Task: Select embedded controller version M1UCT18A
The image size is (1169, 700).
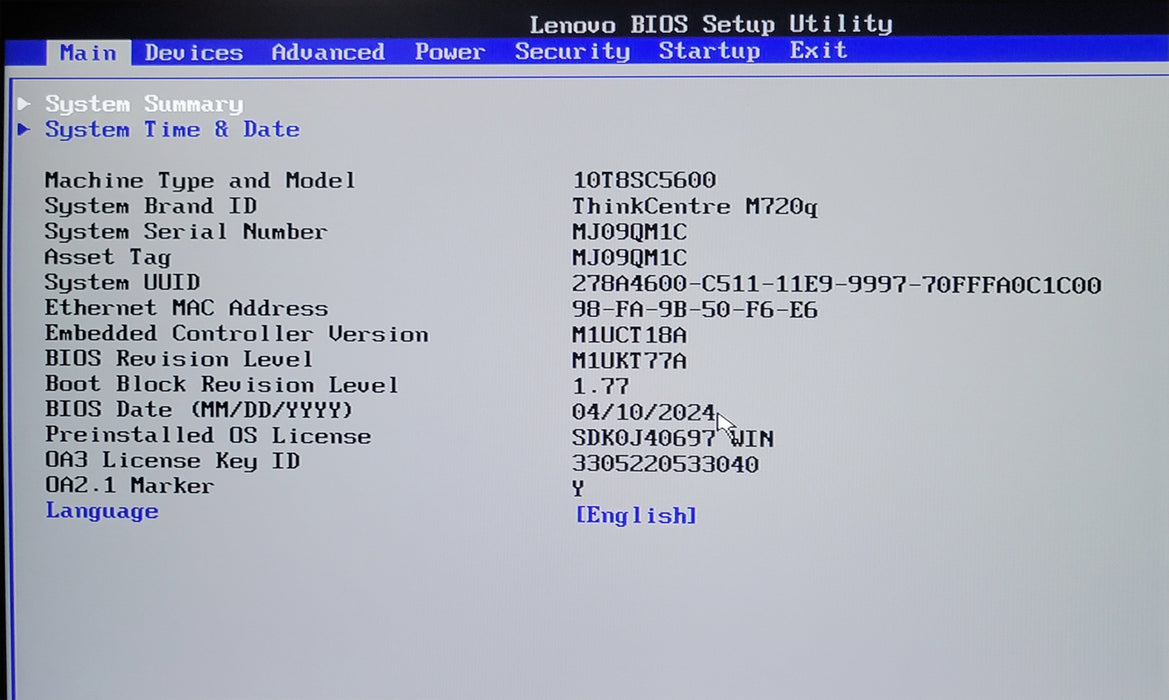Action: pyautogui.click(x=629, y=335)
